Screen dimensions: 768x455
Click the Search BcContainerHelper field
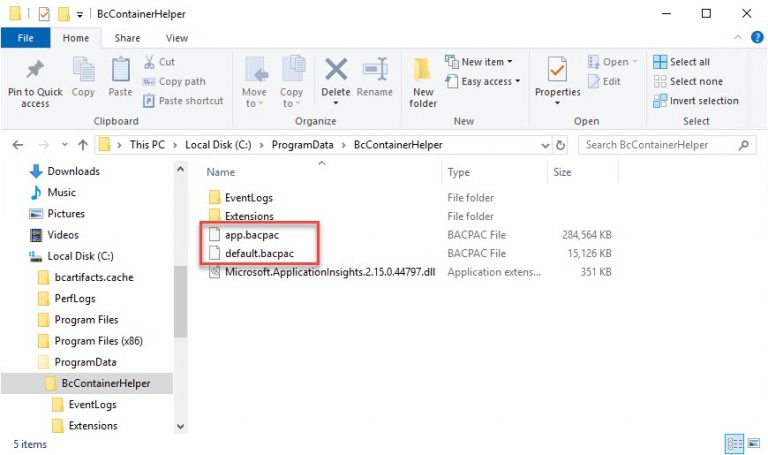pyautogui.click(x=660, y=145)
